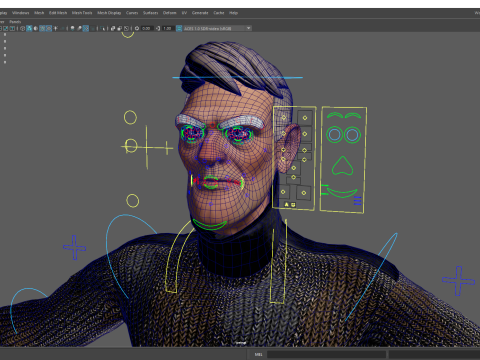The height and width of the screenshot is (360, 480).
Task: Open ACES 1.0 SDR-video view transform dropdown
Action: point(218,28)
